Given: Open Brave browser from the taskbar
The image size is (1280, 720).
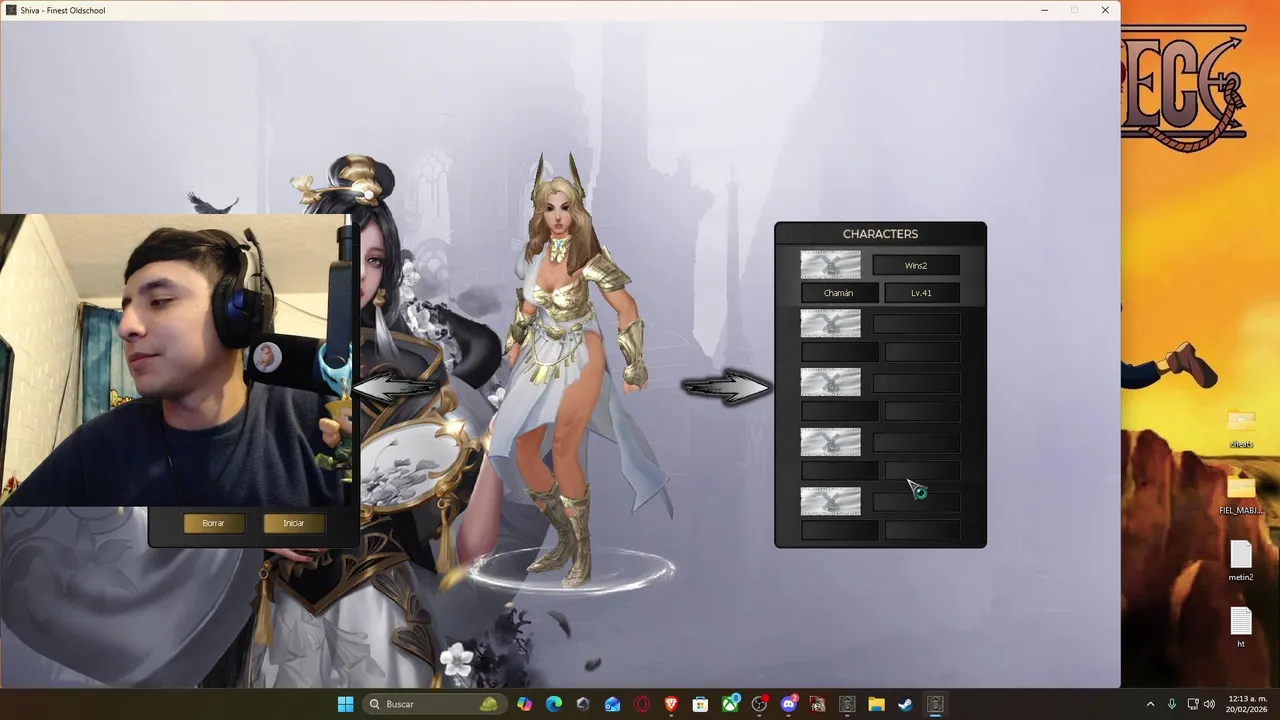Looking at the screenshot, I should pyautogui.click(x=671, y=704).
